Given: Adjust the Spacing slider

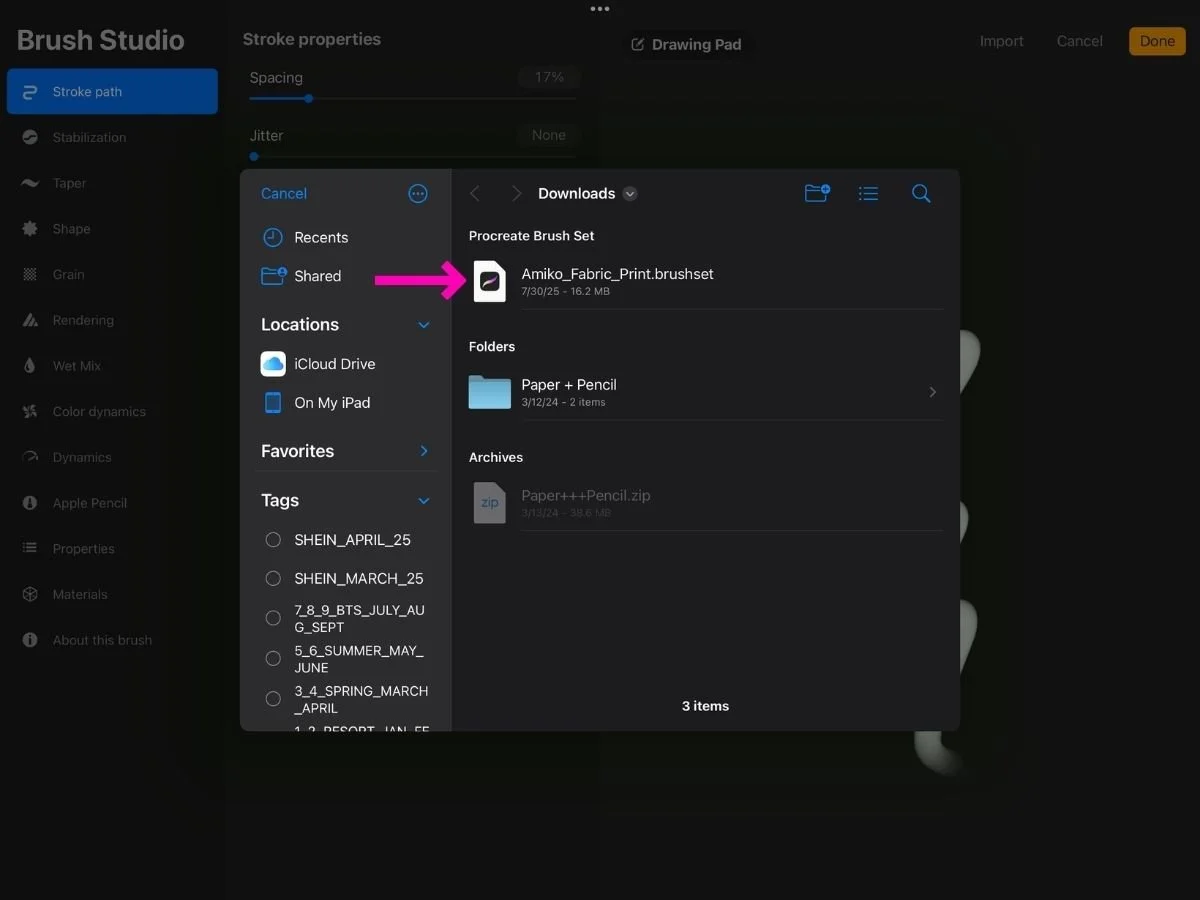Looking at the screenshot, I should click(x=412, y=99).
